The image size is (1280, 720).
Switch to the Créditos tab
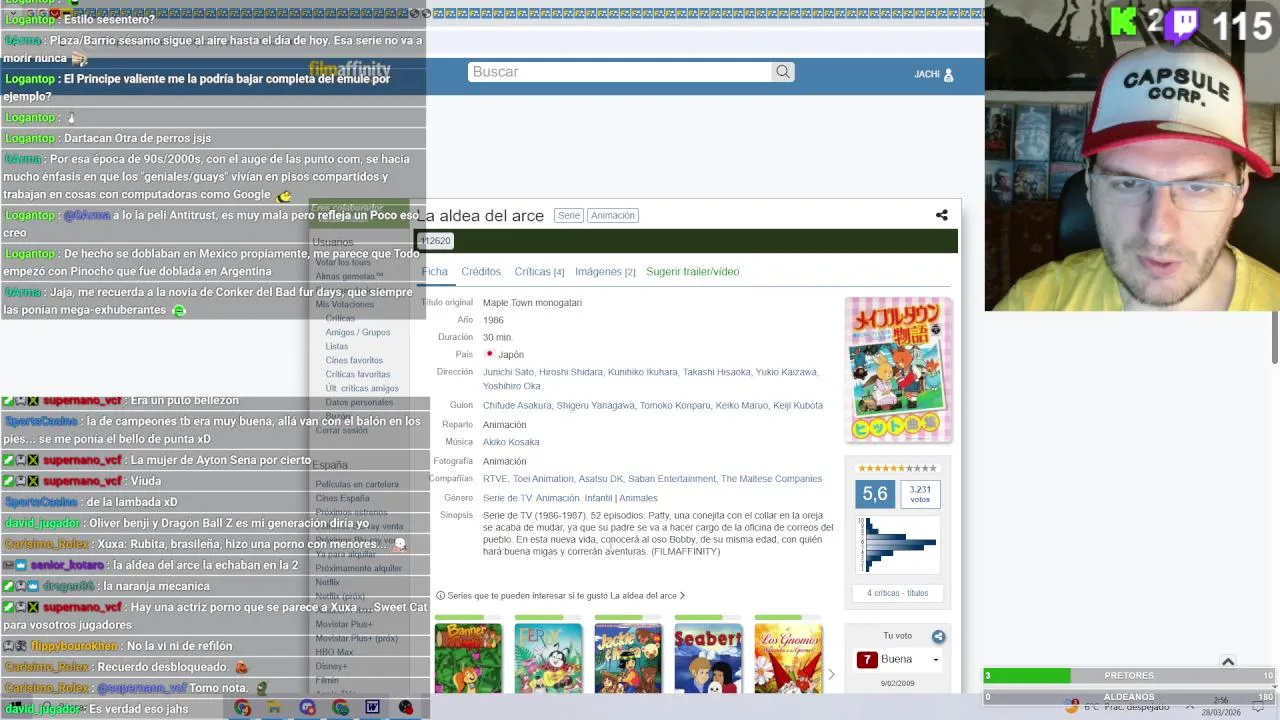point(481,271)
